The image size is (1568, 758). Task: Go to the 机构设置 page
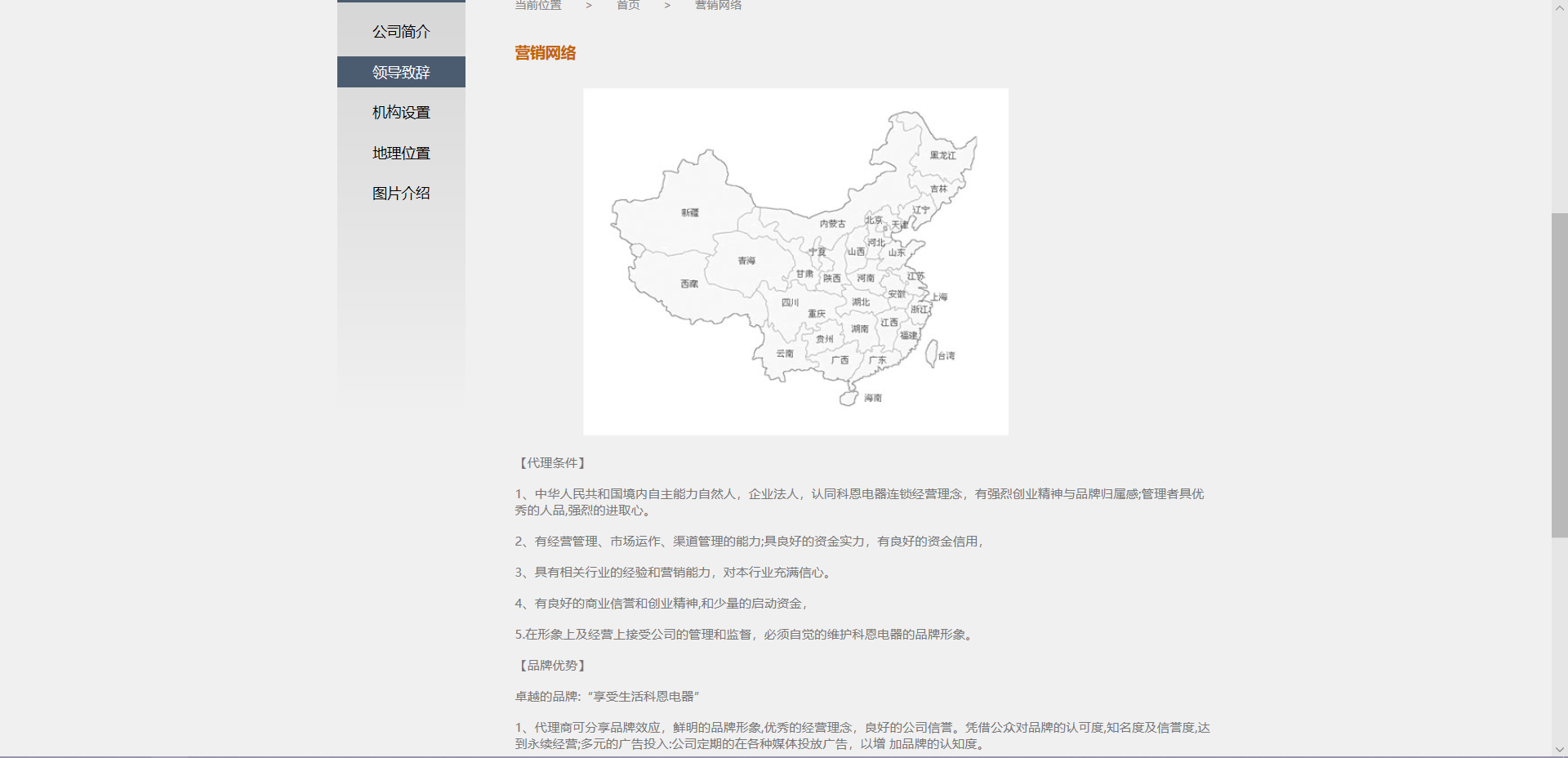point(401,113)
